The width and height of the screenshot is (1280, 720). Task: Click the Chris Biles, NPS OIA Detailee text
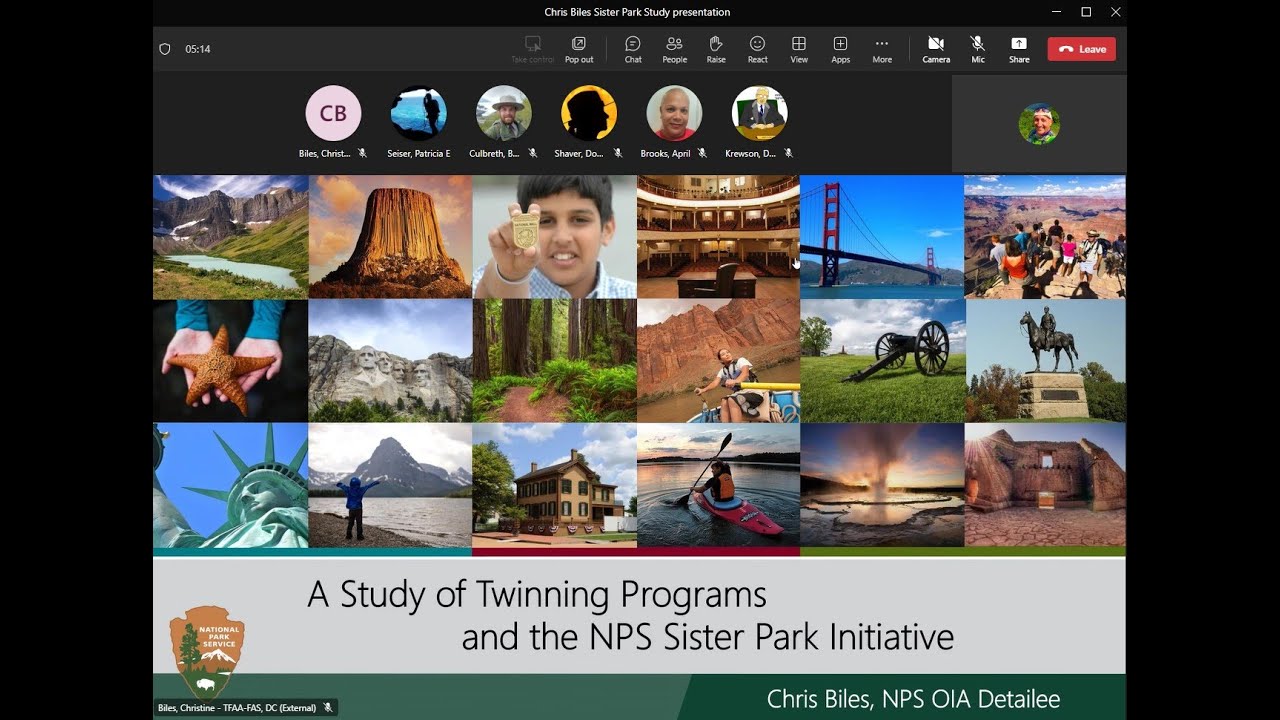[x=913, y=699]
